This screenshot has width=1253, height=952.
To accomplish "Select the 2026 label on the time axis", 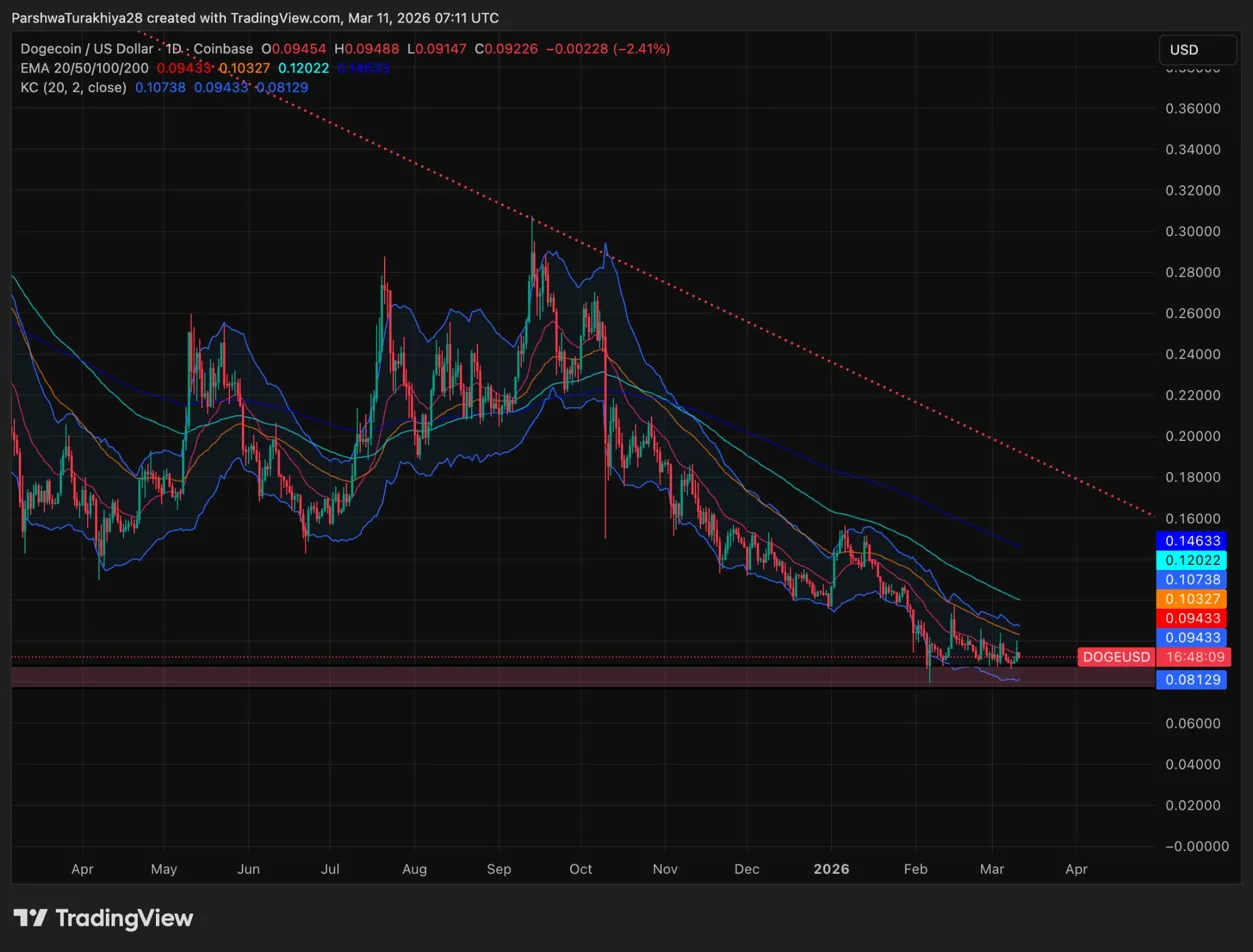I will [830, 869].
